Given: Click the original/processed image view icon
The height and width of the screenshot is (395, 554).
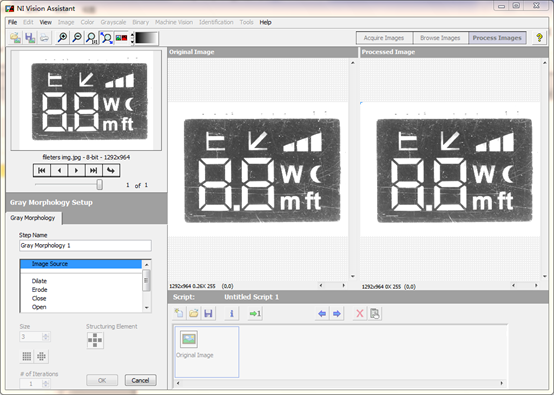Looking at the screenshot, I should pos(121,38).
